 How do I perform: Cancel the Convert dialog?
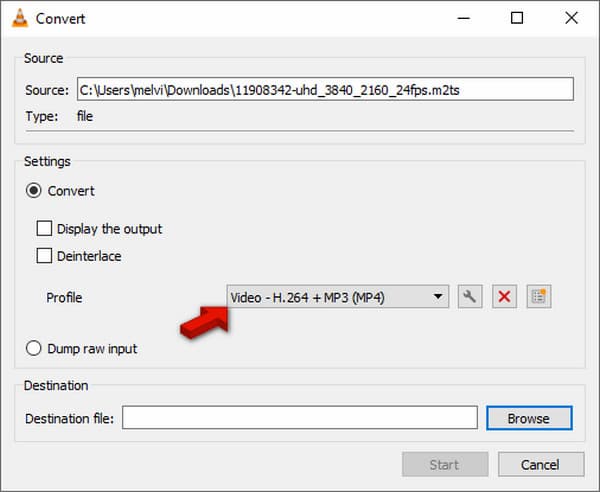(541, 464)
